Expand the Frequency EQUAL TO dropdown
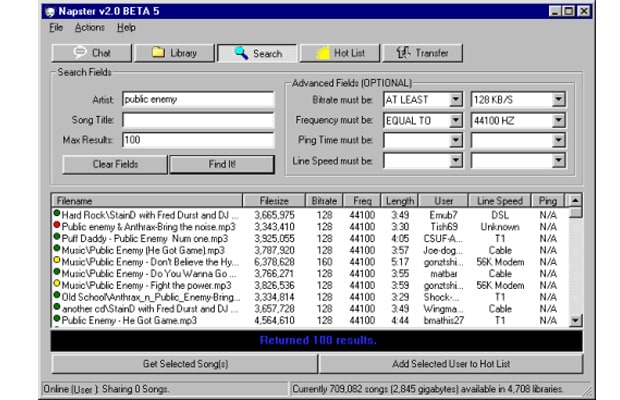The image size is (620, 400). (x=456, y=120)
